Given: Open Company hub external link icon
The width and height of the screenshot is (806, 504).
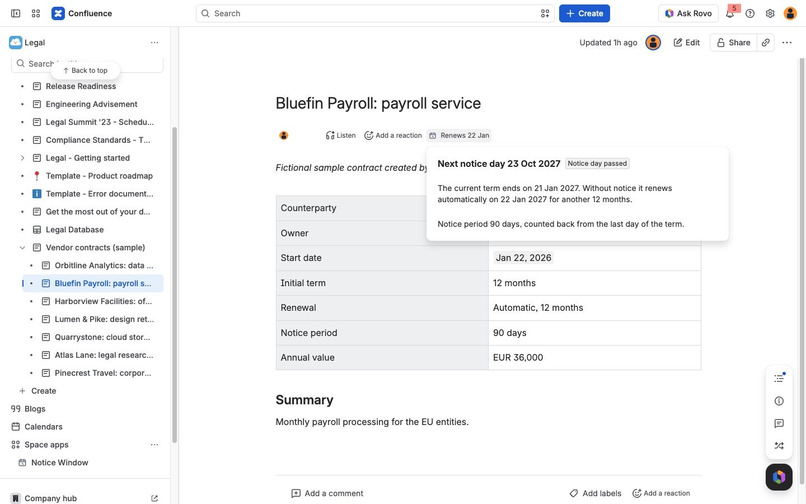Looking at the screenshot, I should click(x=154, y=498).
